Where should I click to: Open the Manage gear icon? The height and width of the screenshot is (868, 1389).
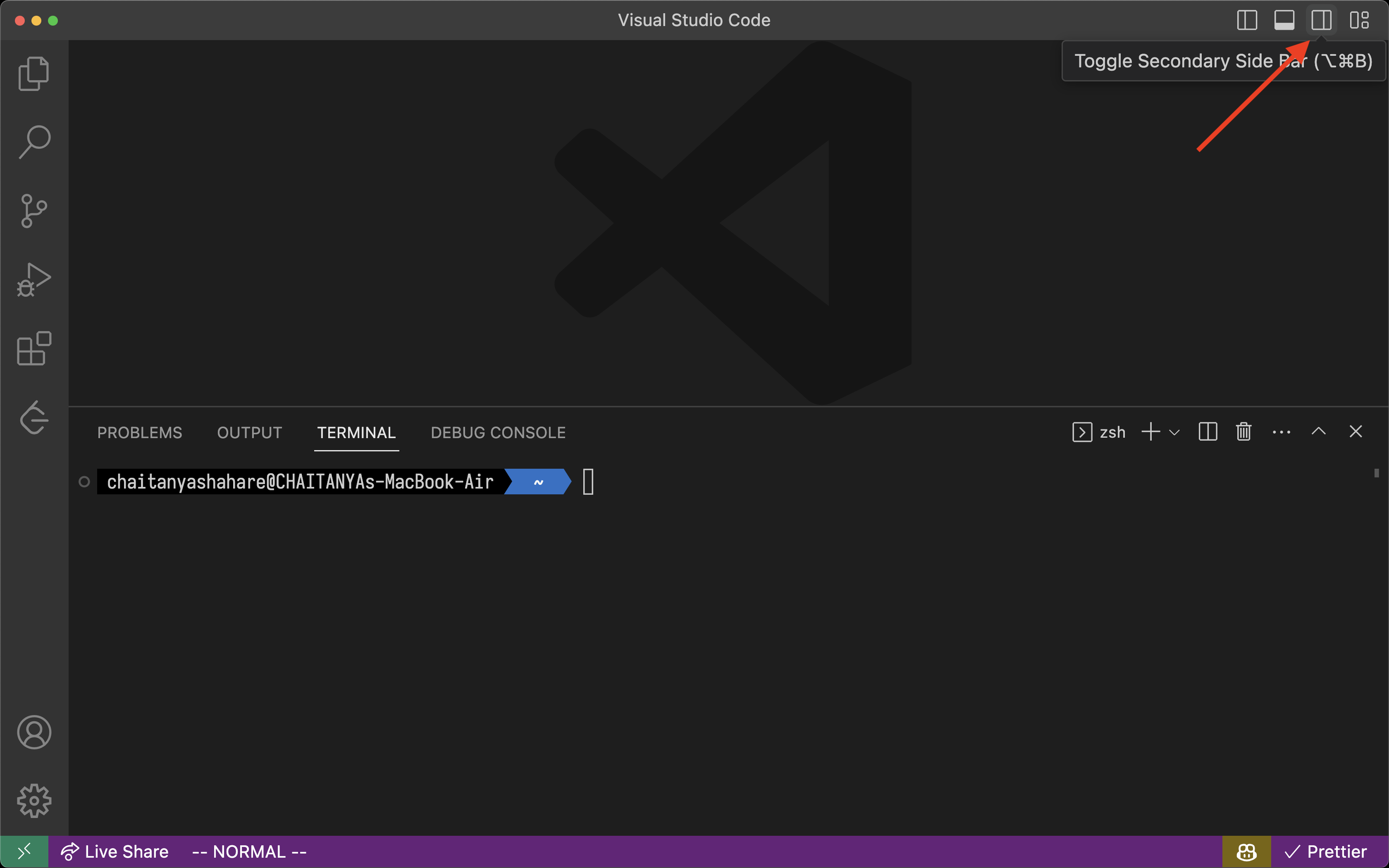[34, 801]
